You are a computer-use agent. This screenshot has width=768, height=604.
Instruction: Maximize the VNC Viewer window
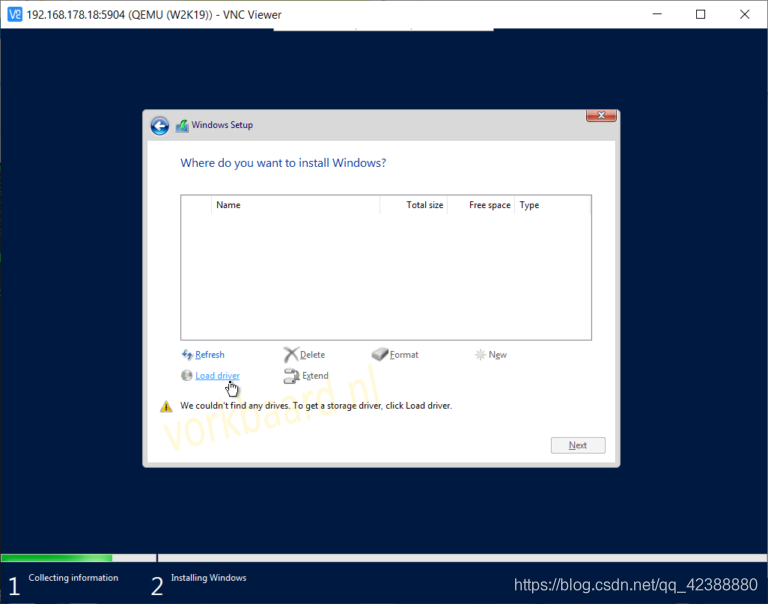[x=700, y=14]
